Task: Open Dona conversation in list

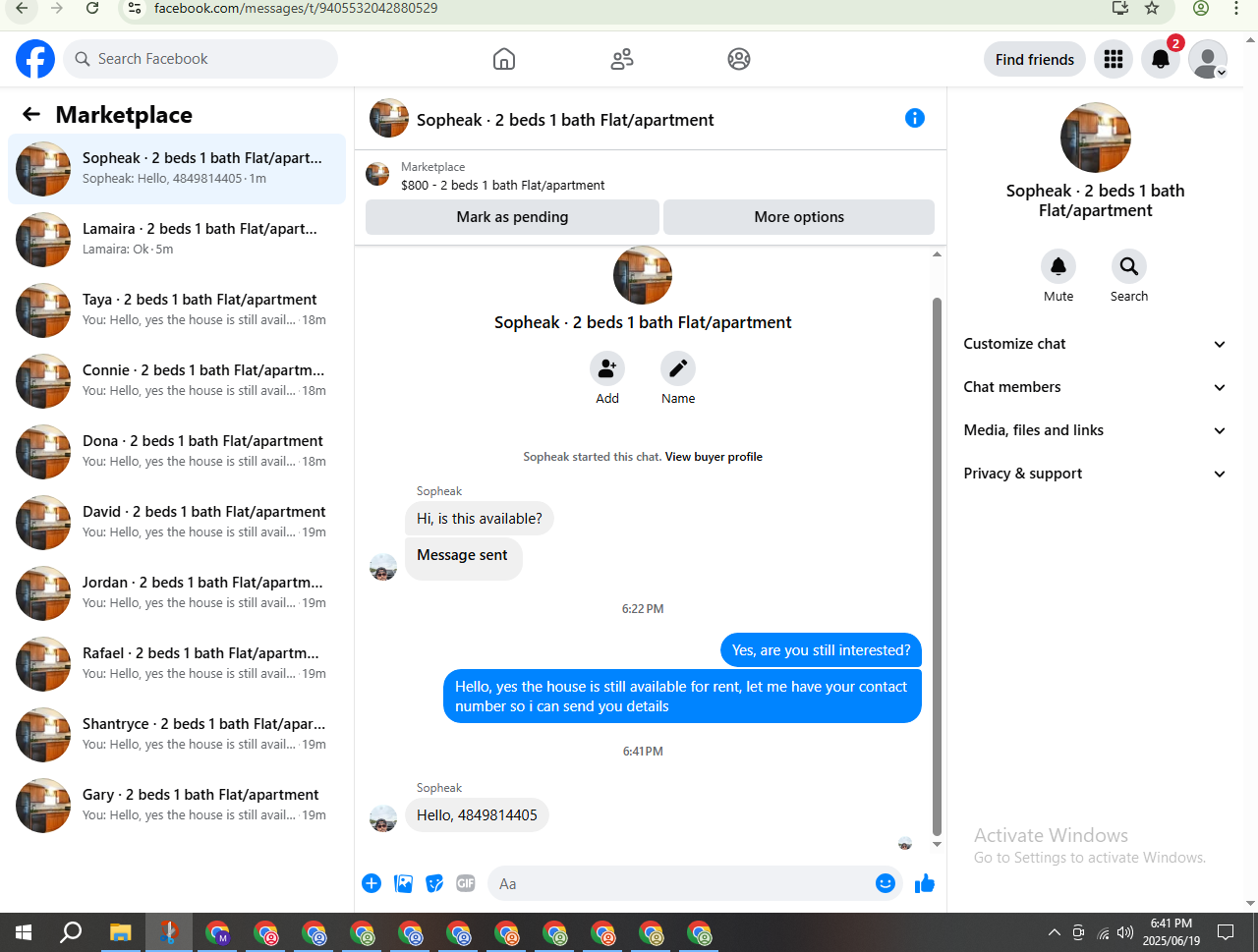Action: click(x=177, y=452)
